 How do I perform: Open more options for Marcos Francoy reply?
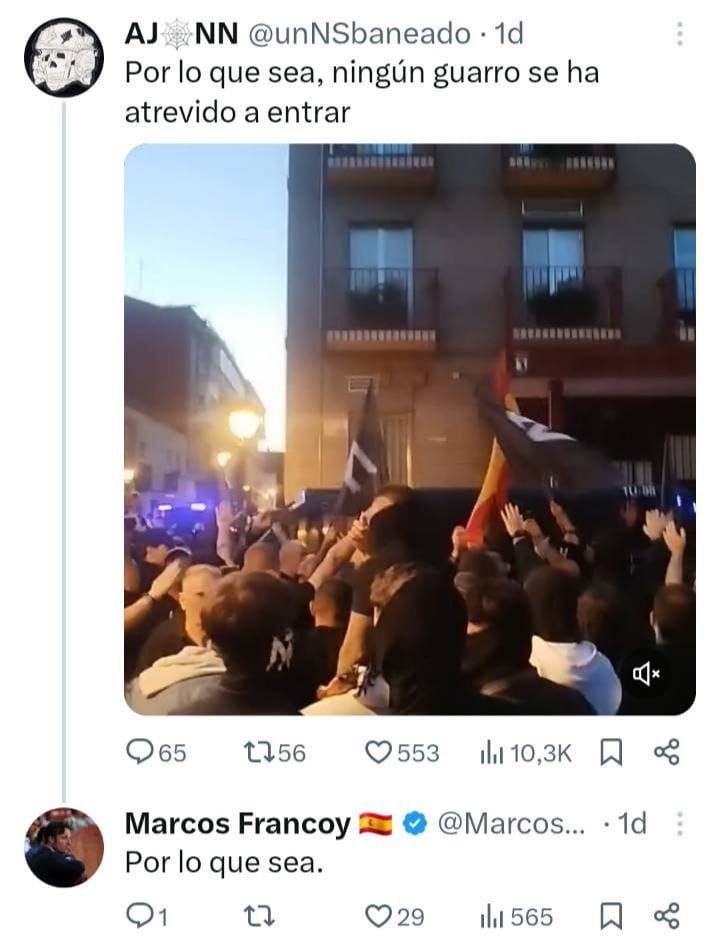click(680, 824)
